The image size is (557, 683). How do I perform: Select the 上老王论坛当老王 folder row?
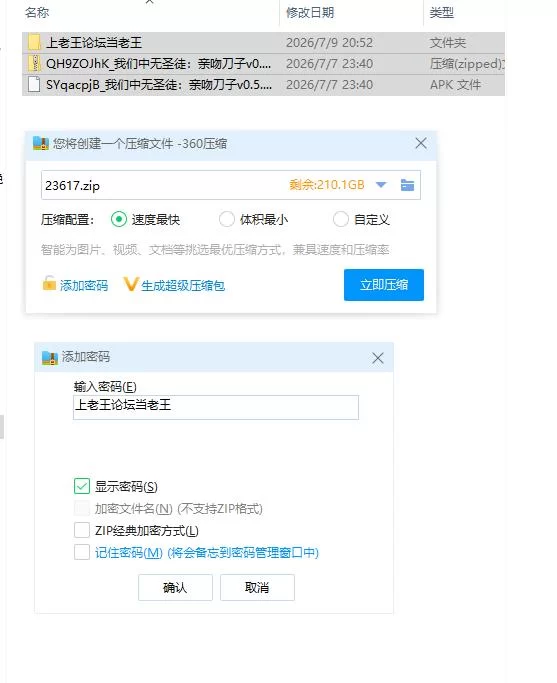coord(263,42)
